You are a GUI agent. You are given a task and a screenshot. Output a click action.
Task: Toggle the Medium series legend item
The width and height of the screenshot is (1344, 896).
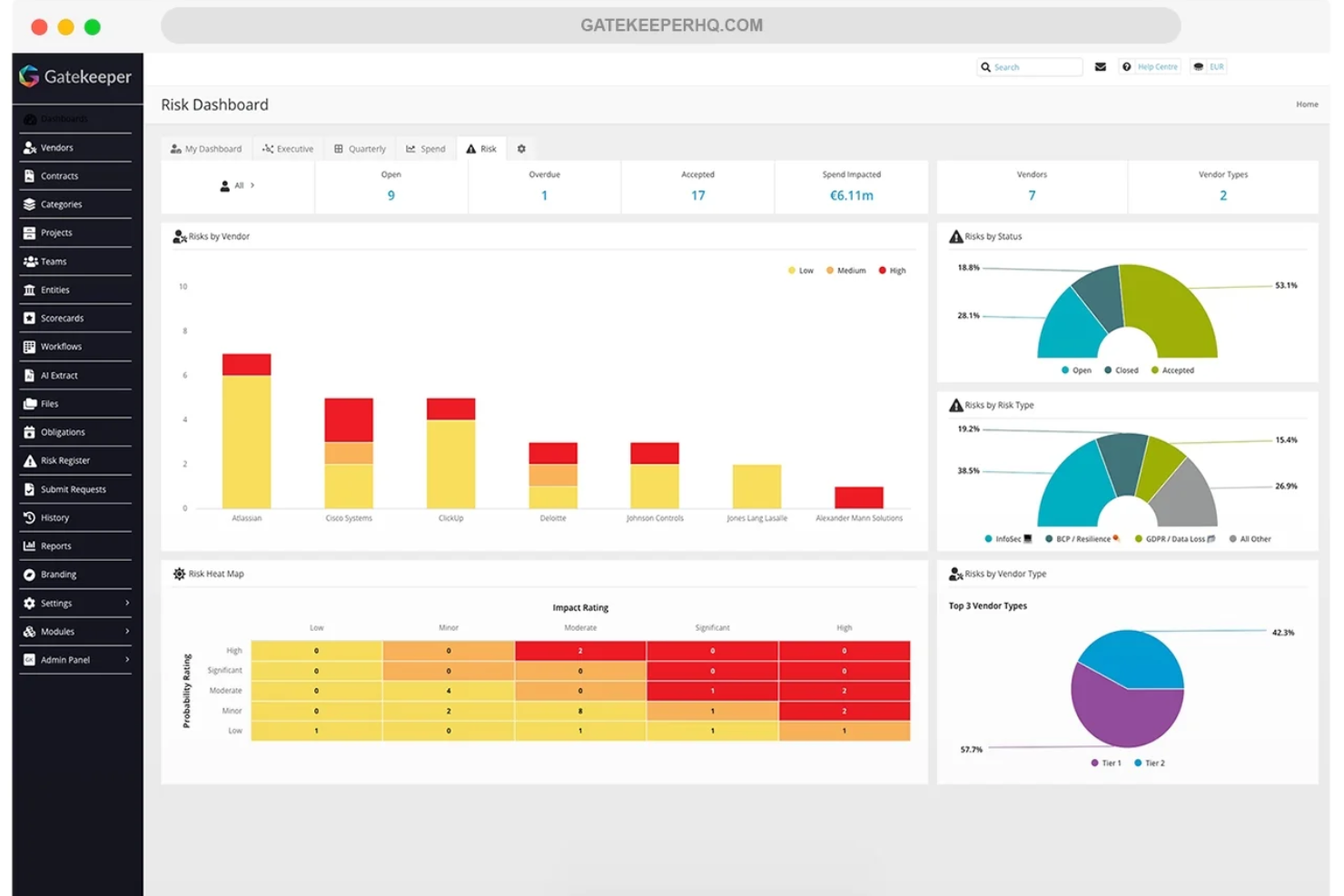click(x=845, y=271)
